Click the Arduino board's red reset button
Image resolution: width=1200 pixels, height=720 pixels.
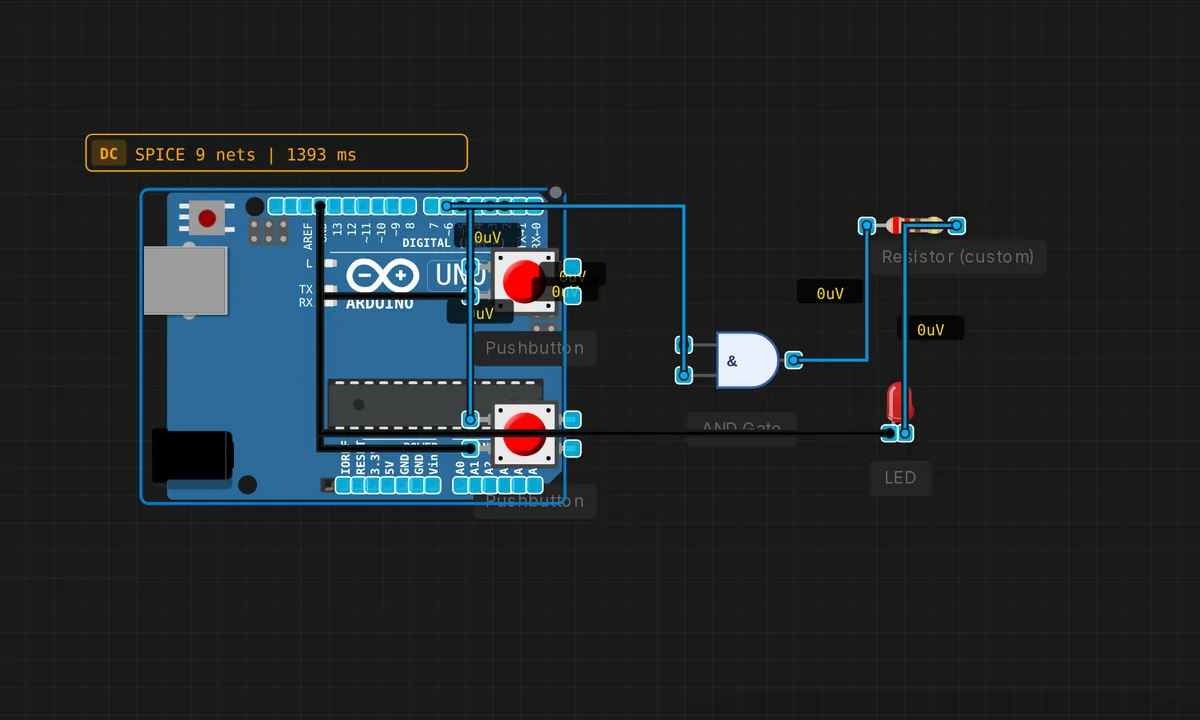[208, 217]
